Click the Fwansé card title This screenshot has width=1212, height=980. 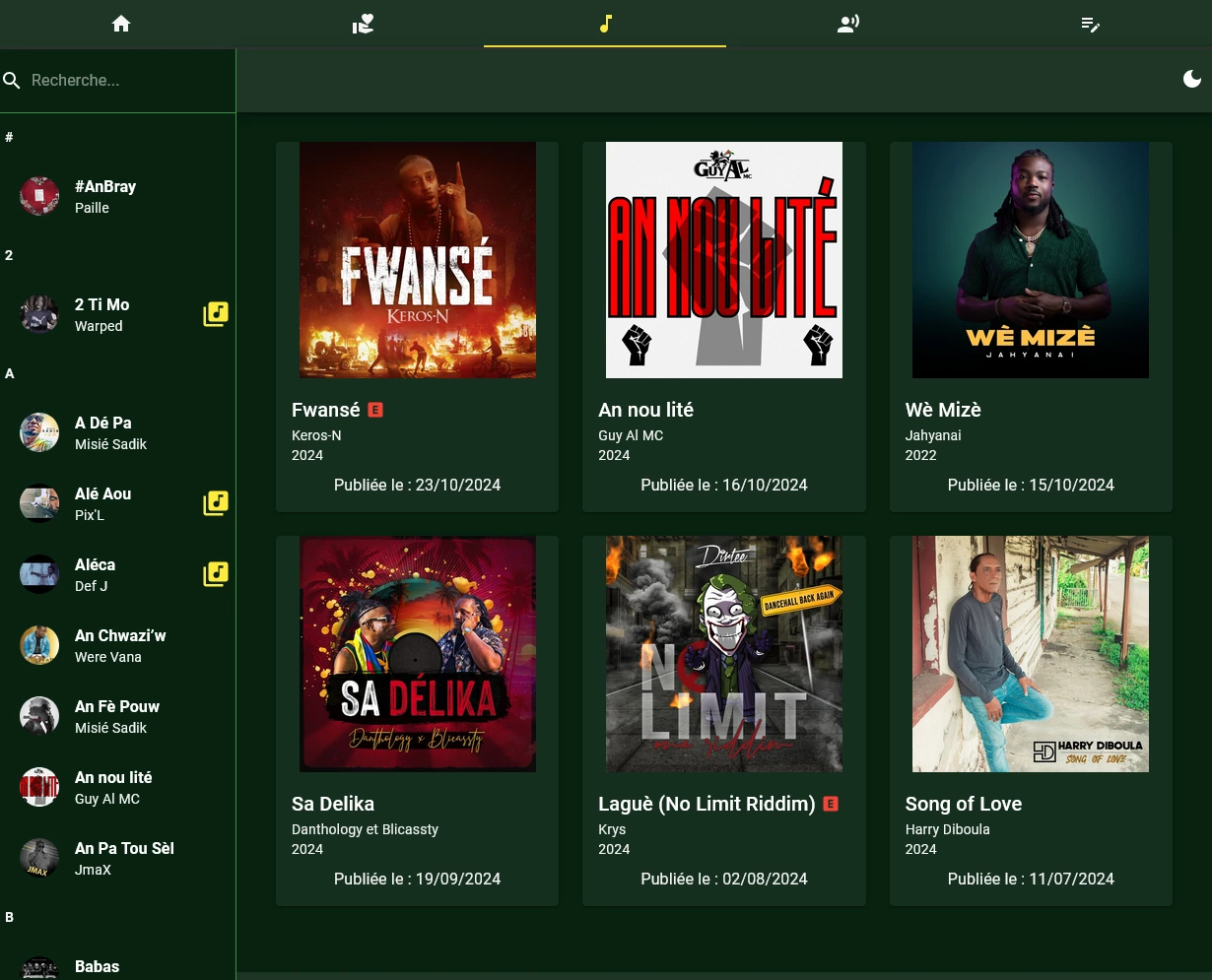pyautogui.click(x=326, y=410)
